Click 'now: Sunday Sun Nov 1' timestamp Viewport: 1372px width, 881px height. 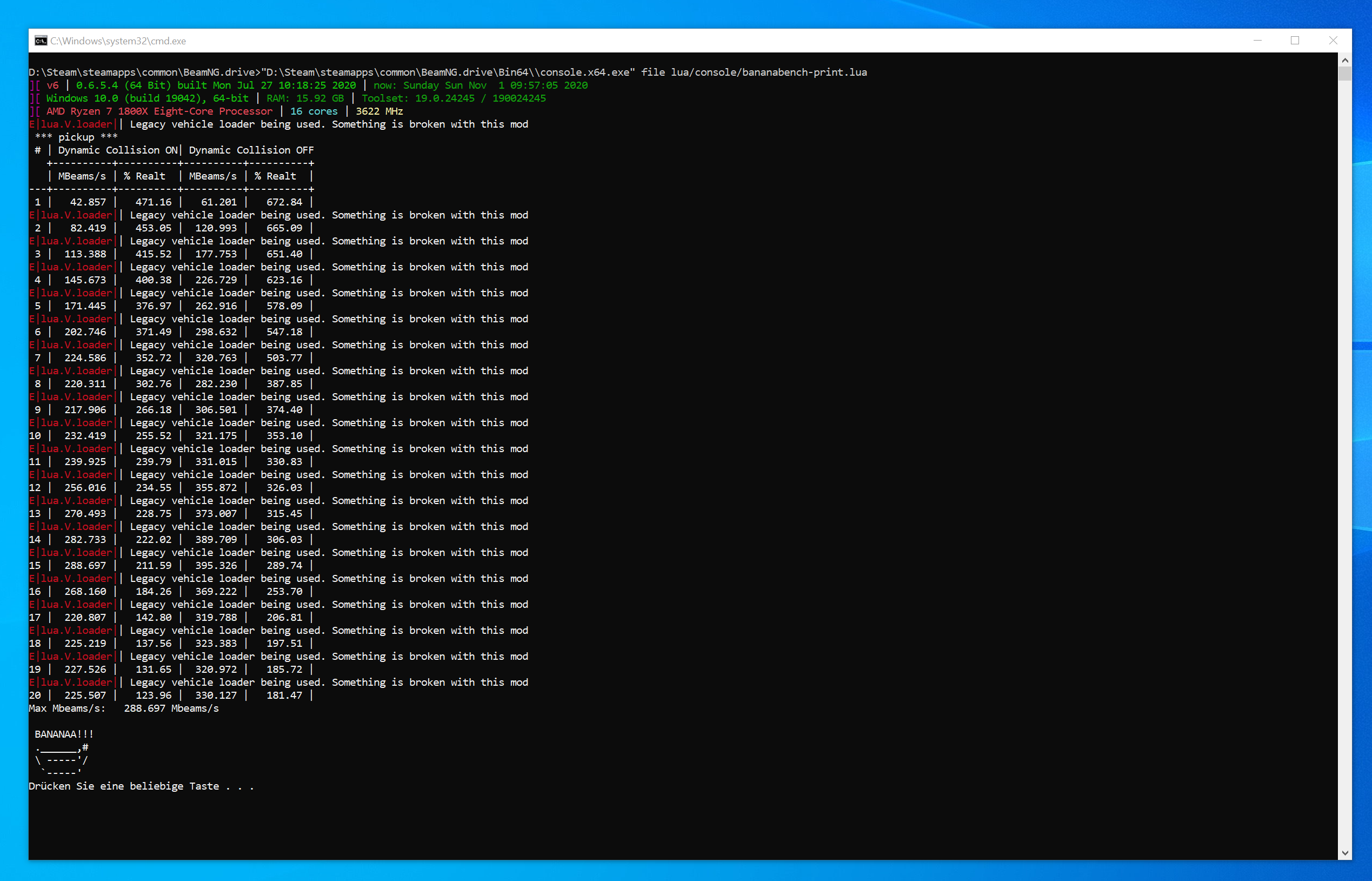(439, 85)
